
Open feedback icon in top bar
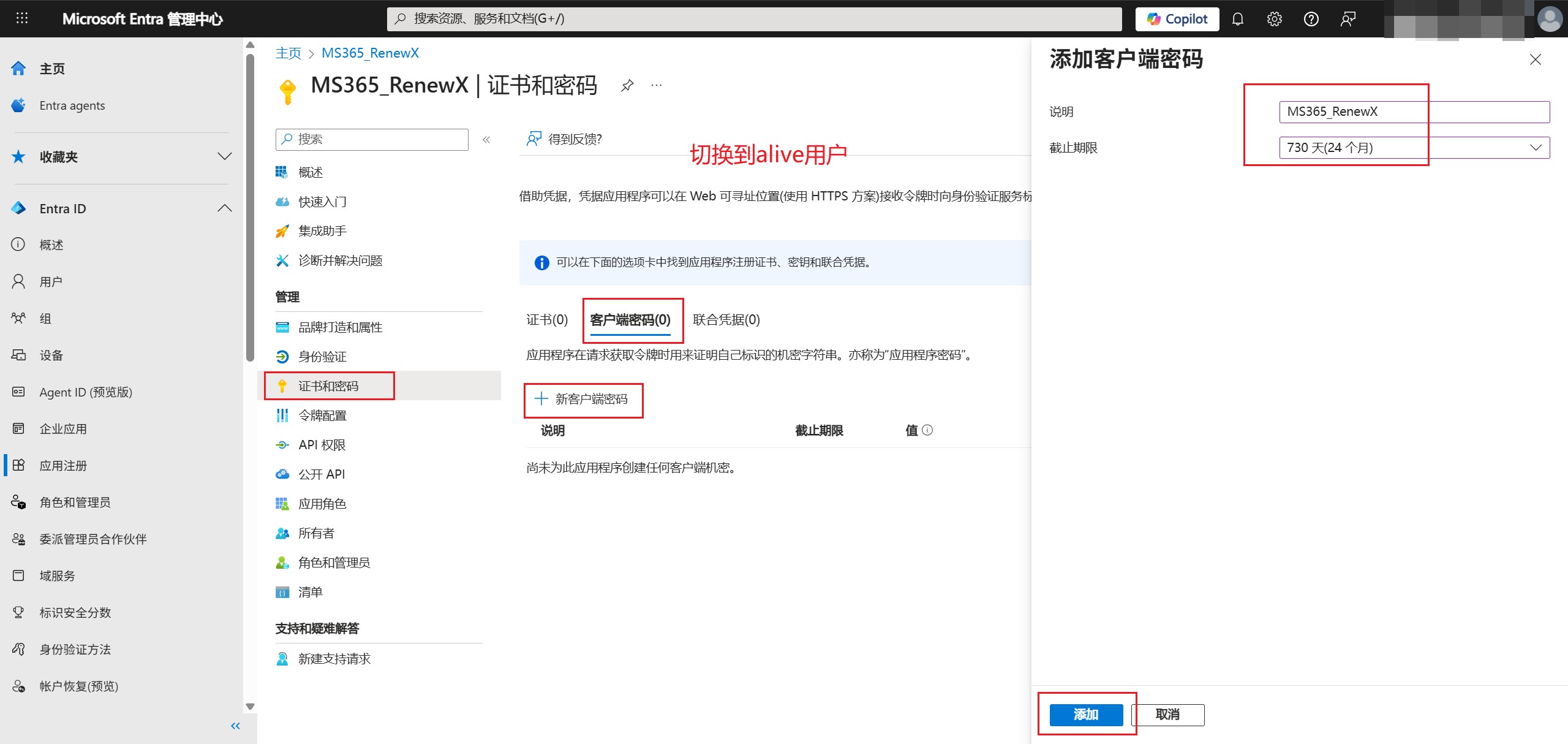(x=1347, y=19)
